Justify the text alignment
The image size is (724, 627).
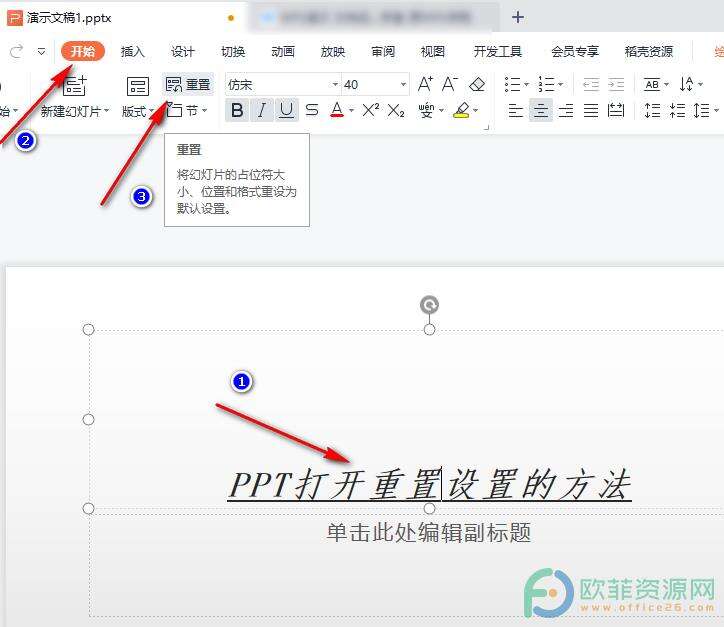click(x=591, y=110)
